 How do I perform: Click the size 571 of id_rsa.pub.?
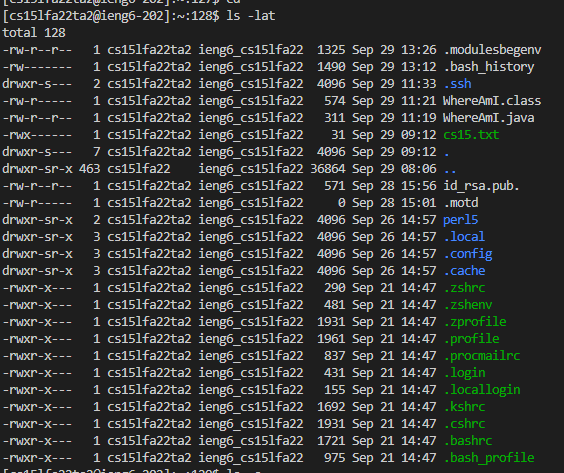coord(335,186)
